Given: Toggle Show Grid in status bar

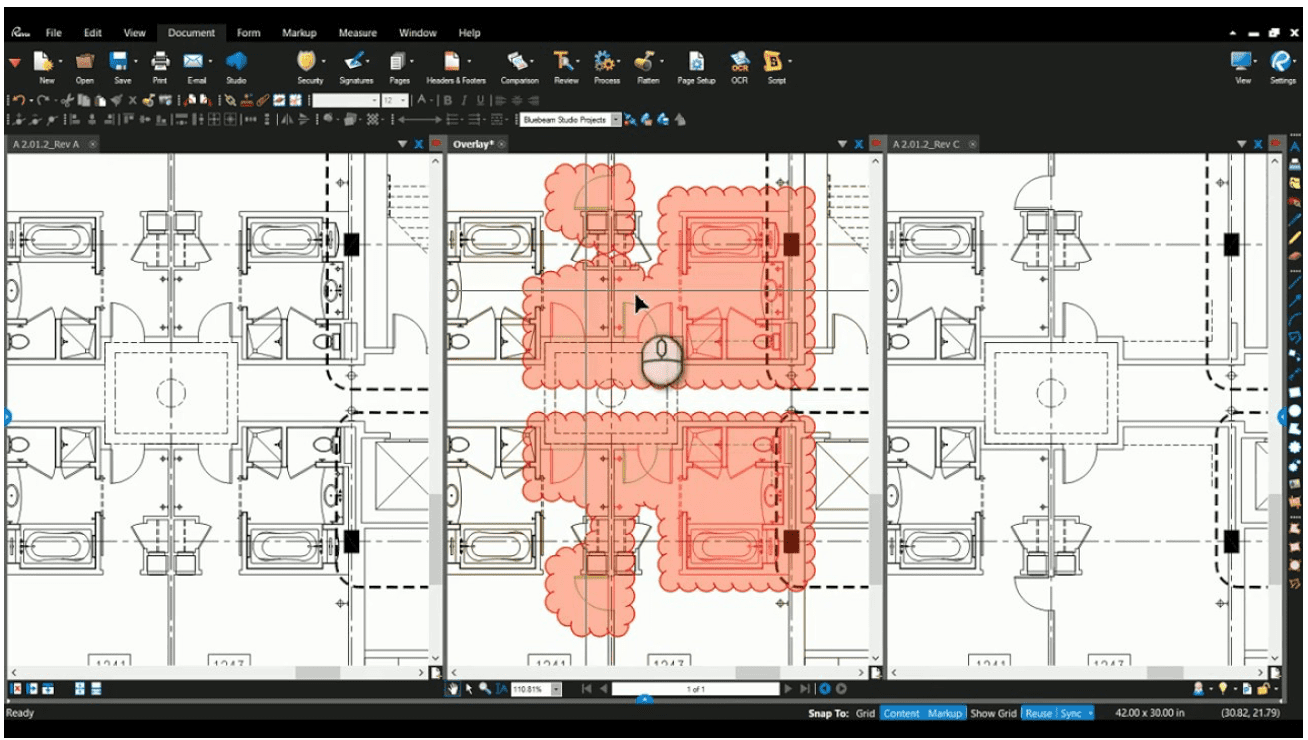Looking at the screenshot, I should [x=993, y=713].
